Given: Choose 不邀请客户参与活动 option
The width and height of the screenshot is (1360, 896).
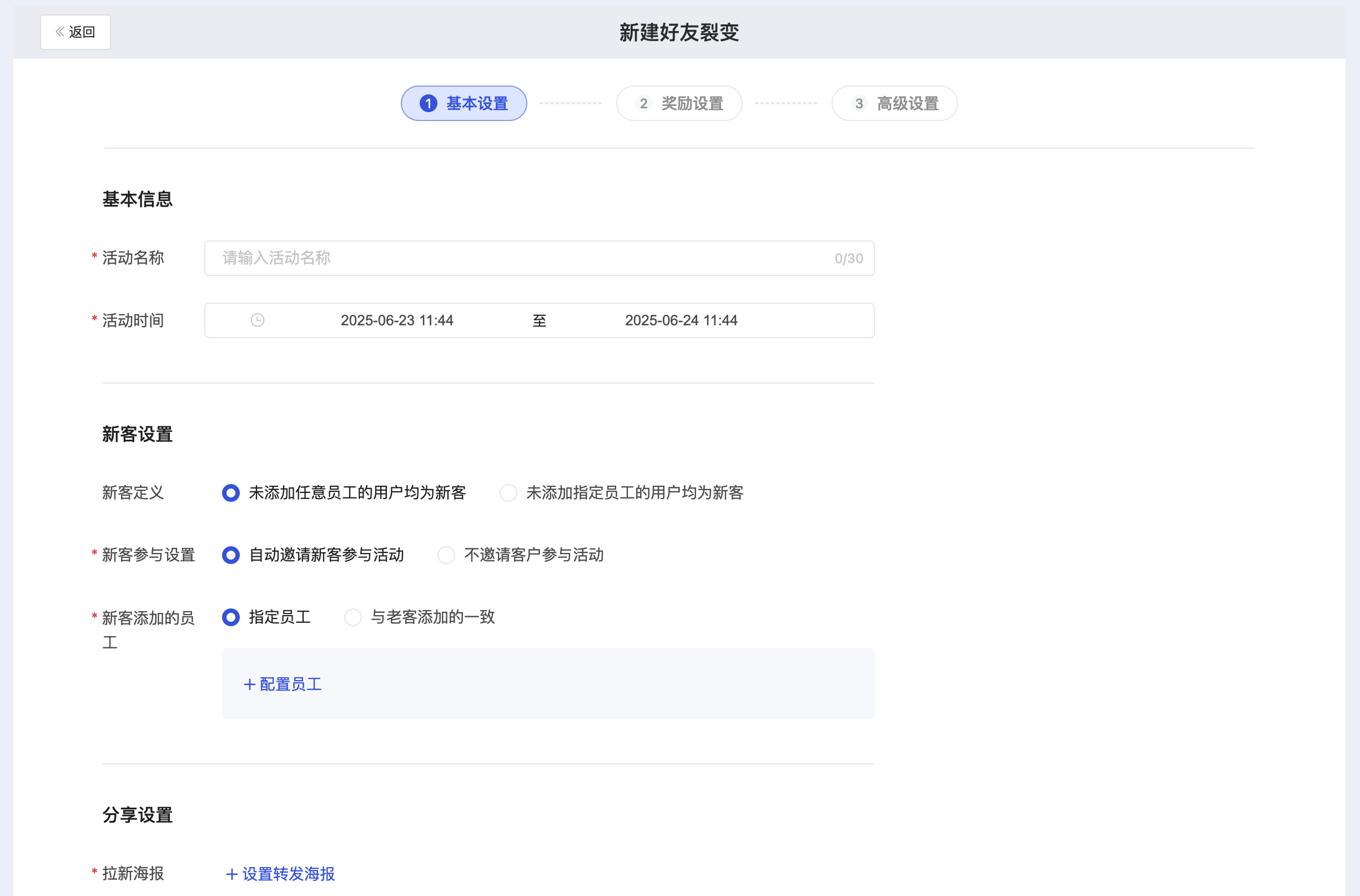Looking at the screenshot, I should click(x=521, y=555).
